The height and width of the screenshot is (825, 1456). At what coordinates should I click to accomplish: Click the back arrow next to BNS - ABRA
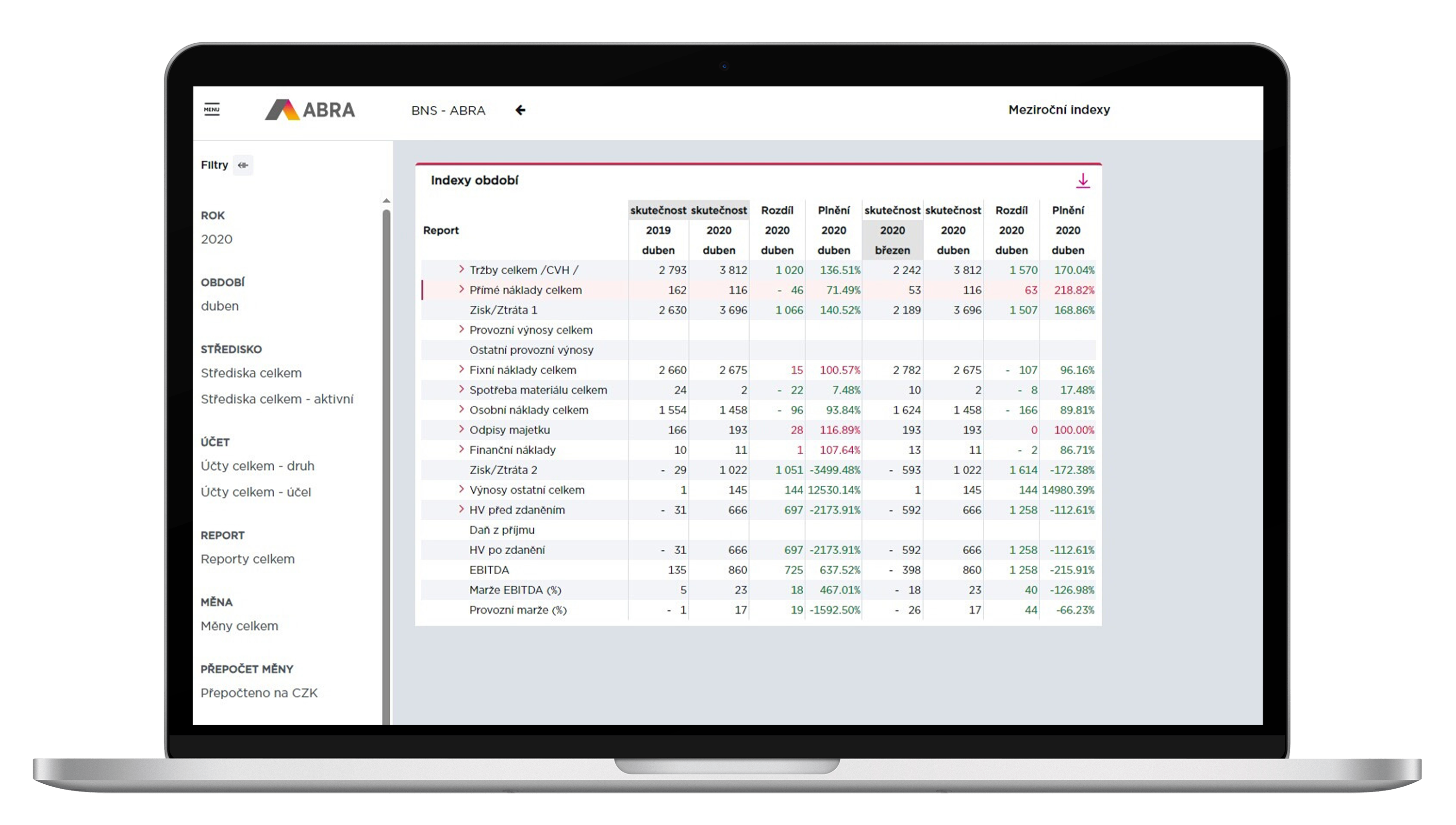click(x=521, y=110)
